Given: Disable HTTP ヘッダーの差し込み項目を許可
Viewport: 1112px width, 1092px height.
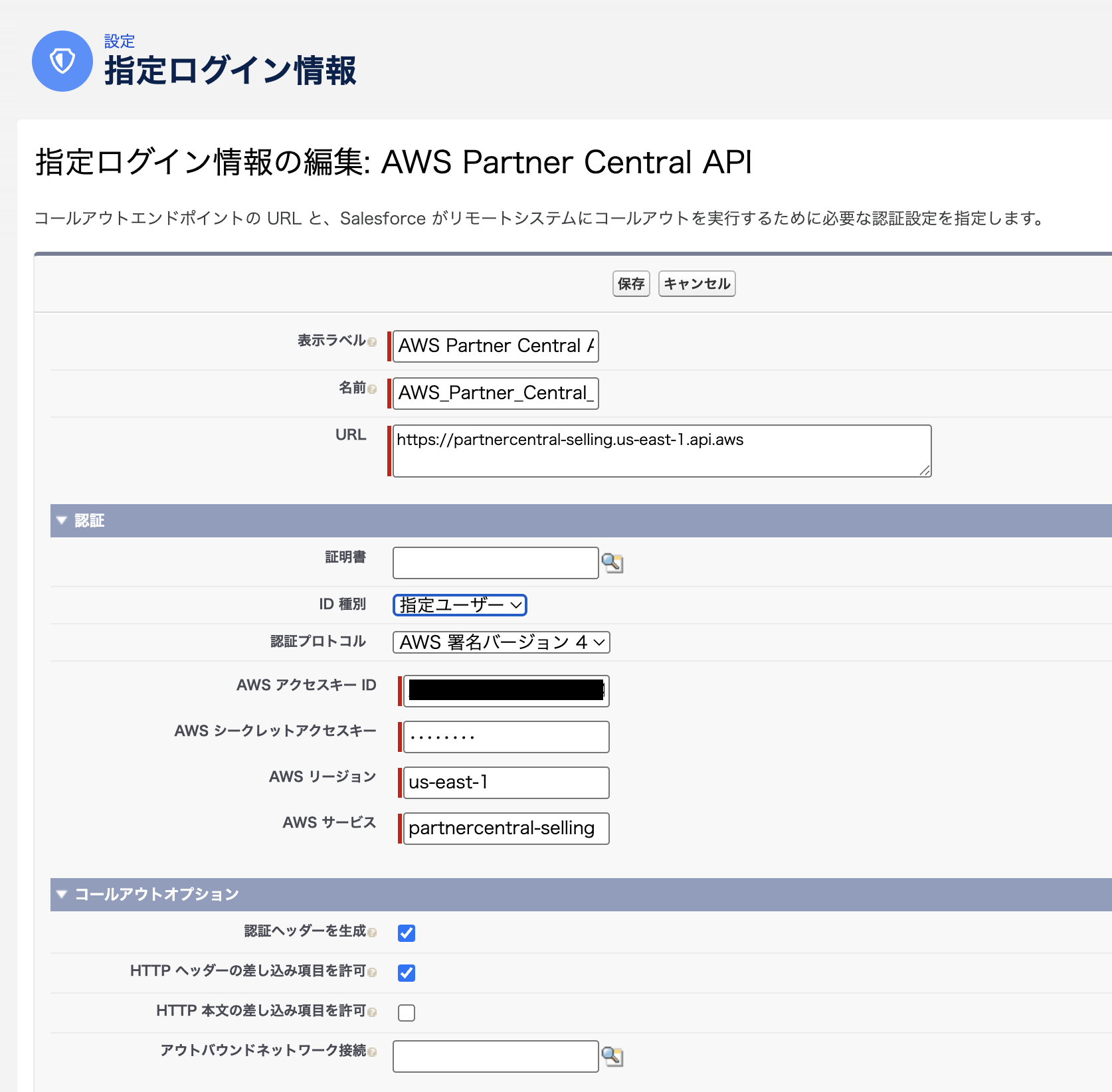Looking at the screenshot, I should pyautogui.click(x=406, y=972).
